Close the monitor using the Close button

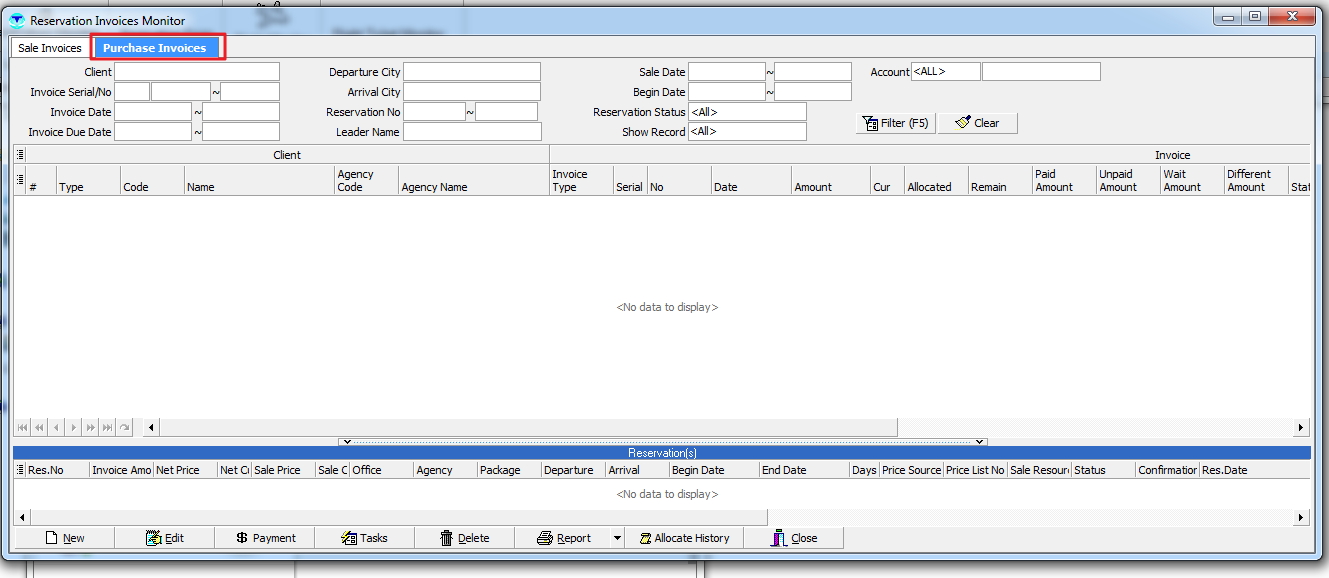[x=794, y=538]
